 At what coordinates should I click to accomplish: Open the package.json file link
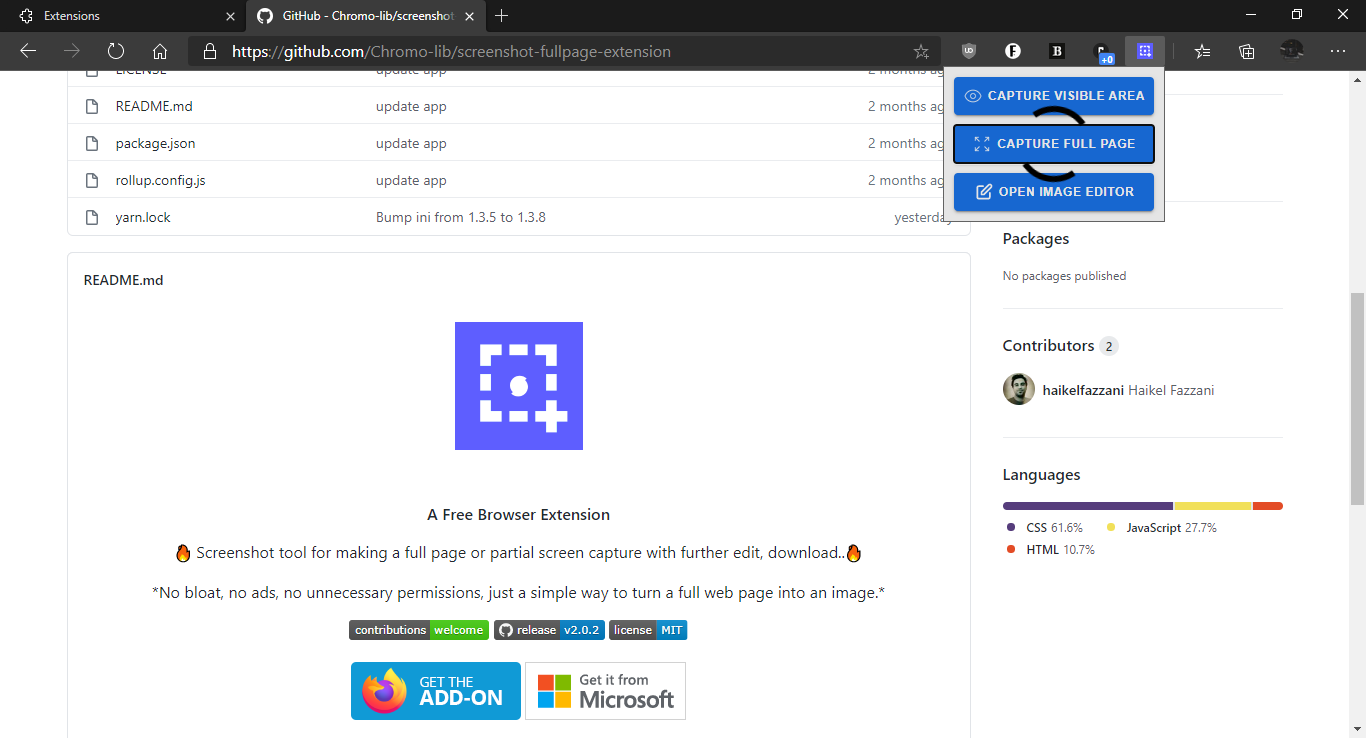click(155, 143)
